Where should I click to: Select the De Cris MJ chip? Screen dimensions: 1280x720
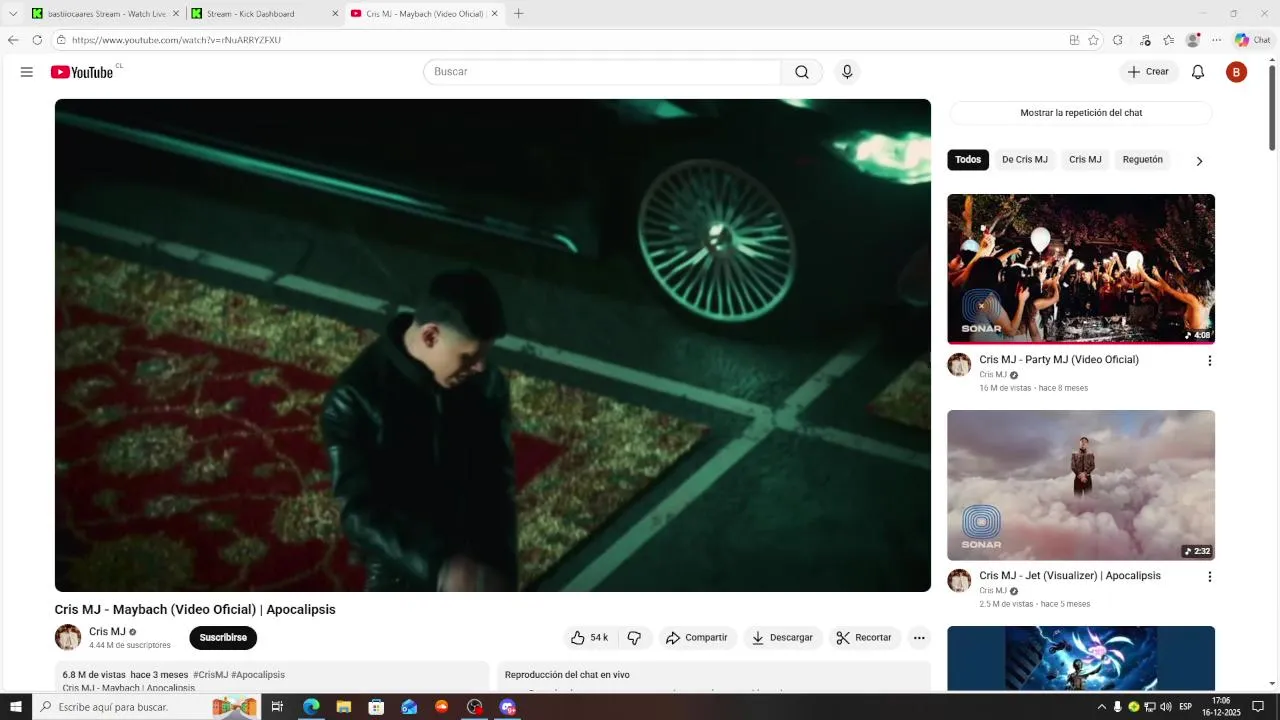[1025, 160]
